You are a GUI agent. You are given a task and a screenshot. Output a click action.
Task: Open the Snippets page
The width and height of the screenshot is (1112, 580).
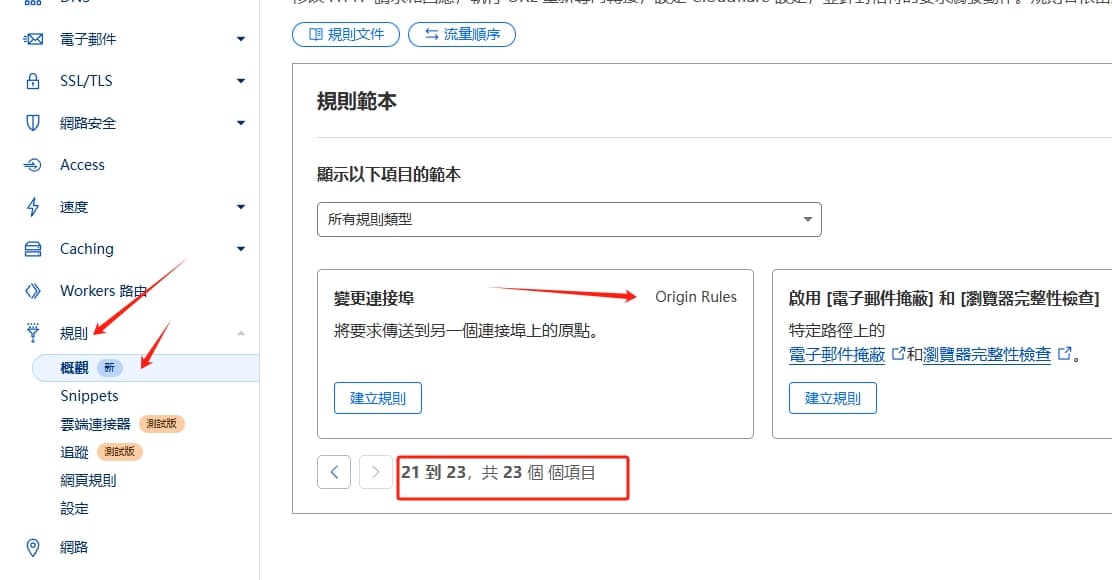[x=89, y=395]
